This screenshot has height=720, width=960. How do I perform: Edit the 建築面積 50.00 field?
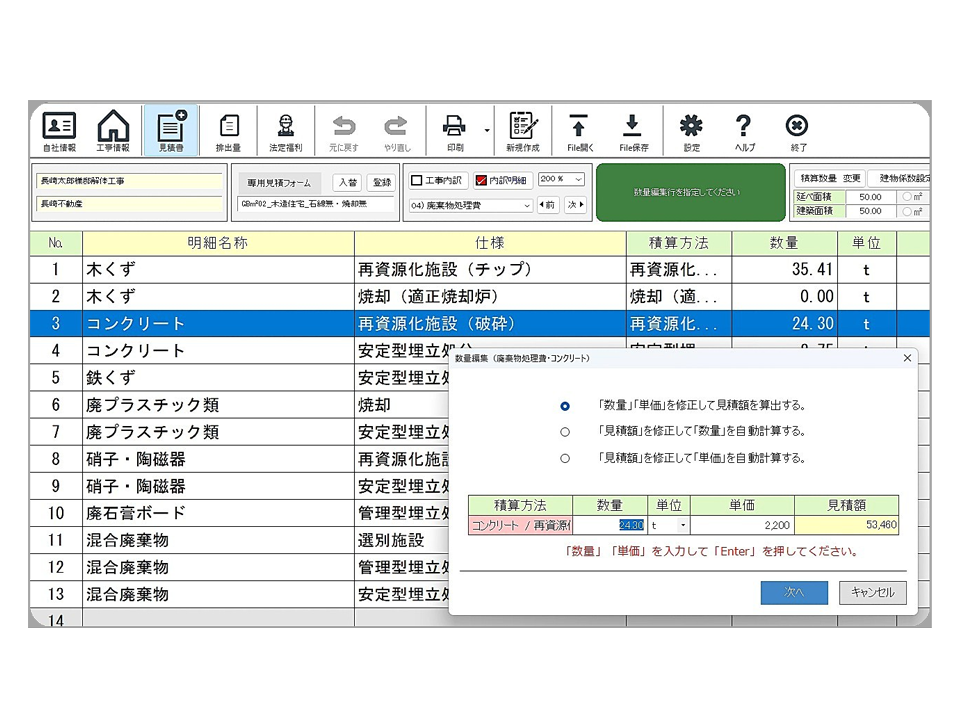pos(870,211)
